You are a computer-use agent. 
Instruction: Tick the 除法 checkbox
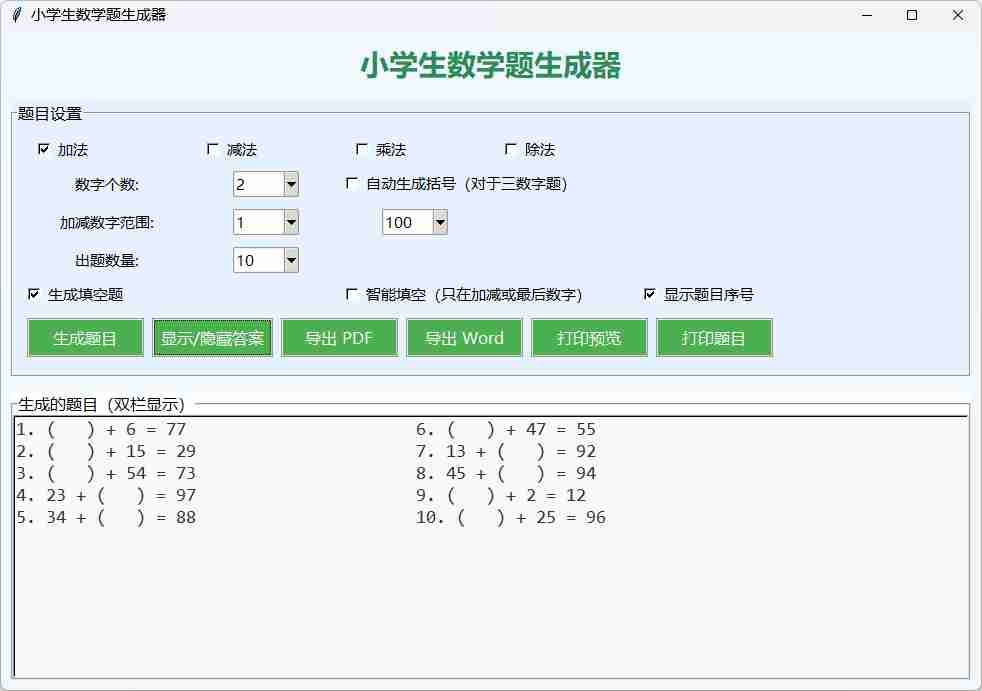[511, 149]
